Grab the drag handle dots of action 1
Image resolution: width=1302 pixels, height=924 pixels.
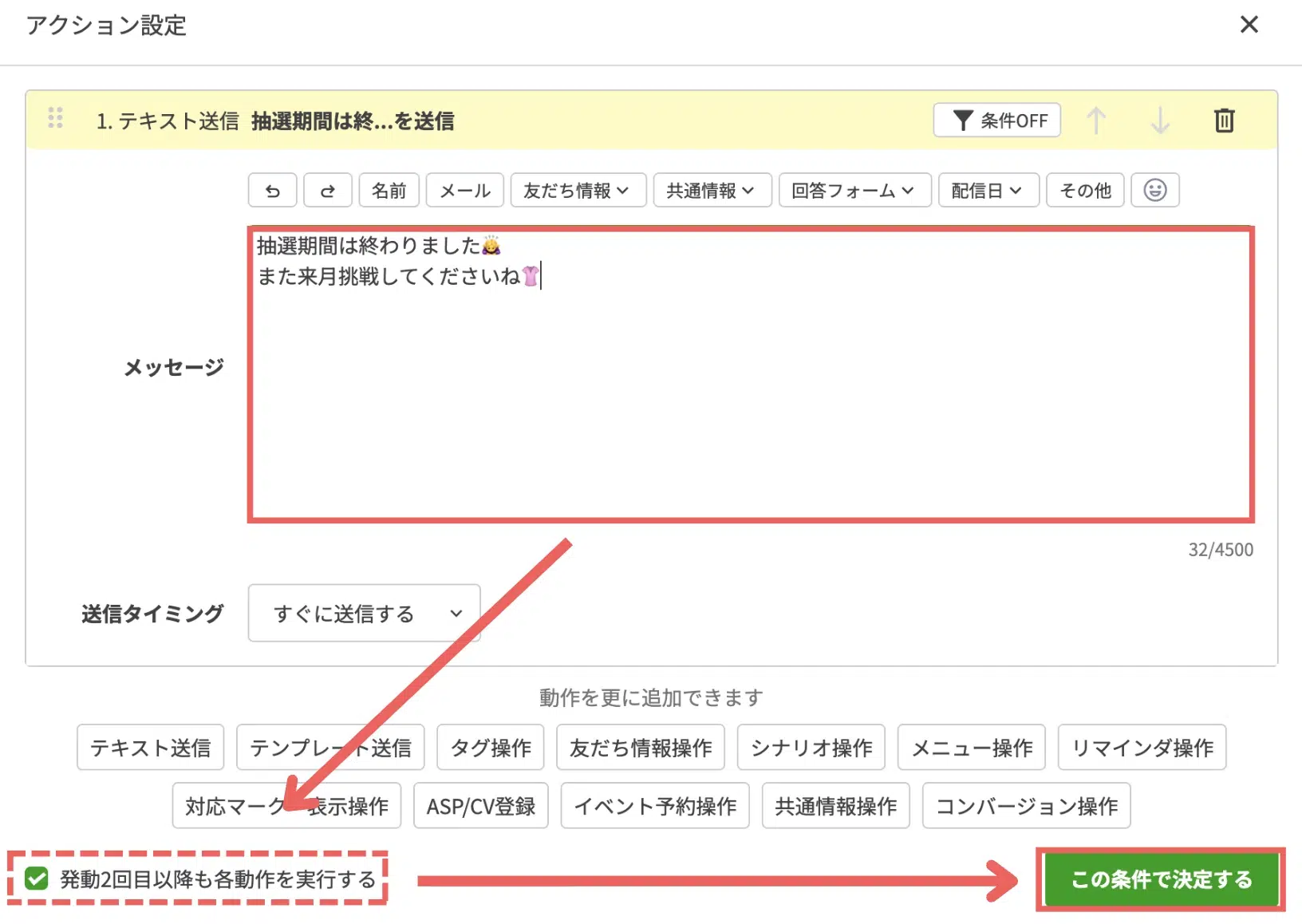(55, 118)
